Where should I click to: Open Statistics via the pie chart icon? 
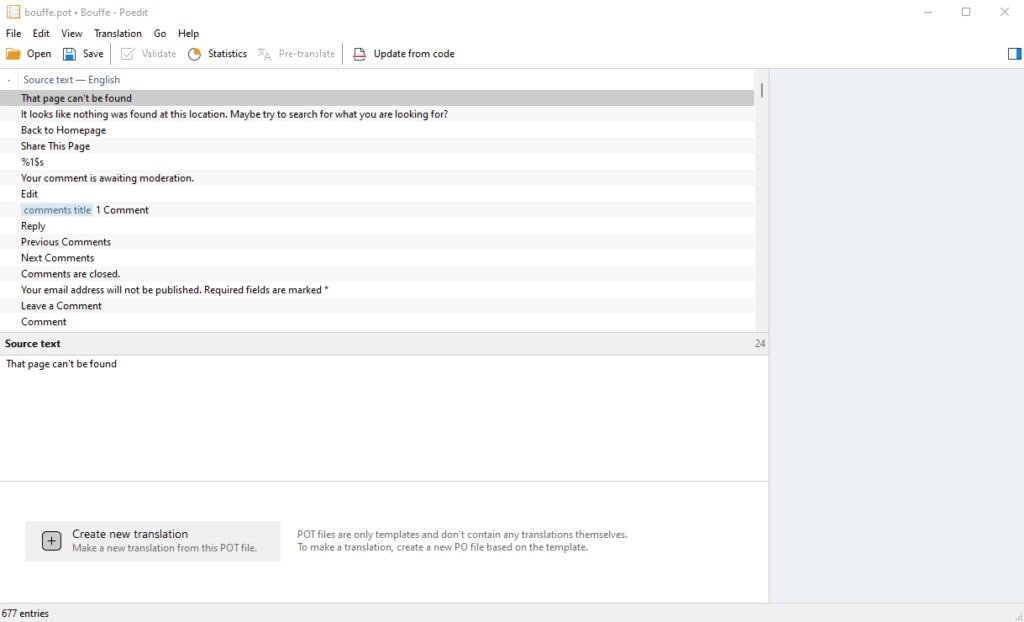point(195,54)
